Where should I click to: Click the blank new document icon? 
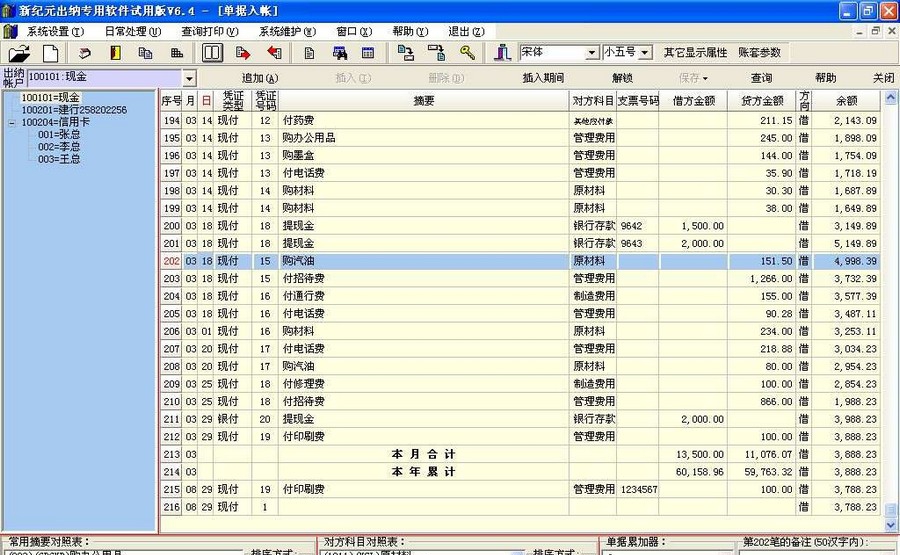50,53
